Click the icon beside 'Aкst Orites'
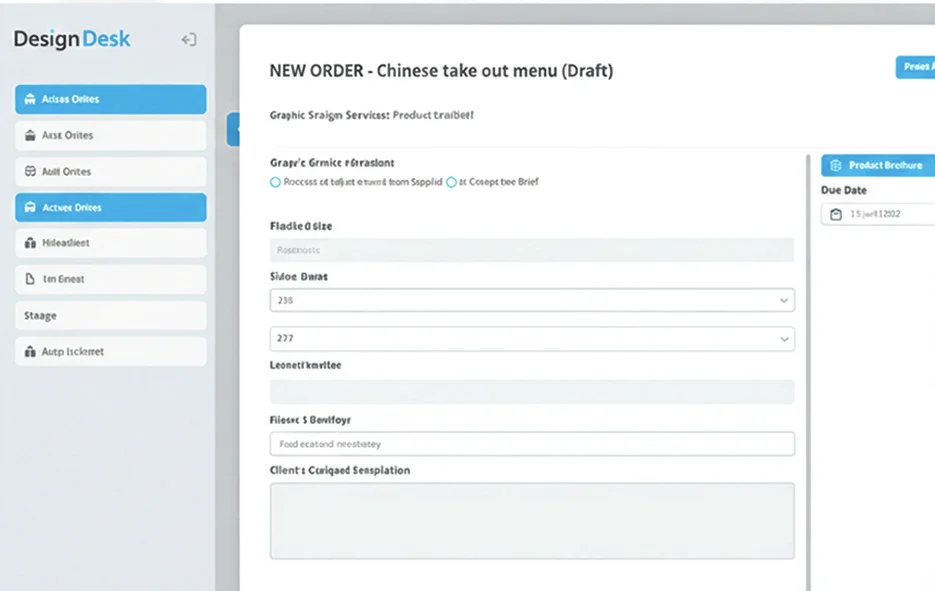The height and width of the screenshot is (591, 935). [x=30, y=135]
